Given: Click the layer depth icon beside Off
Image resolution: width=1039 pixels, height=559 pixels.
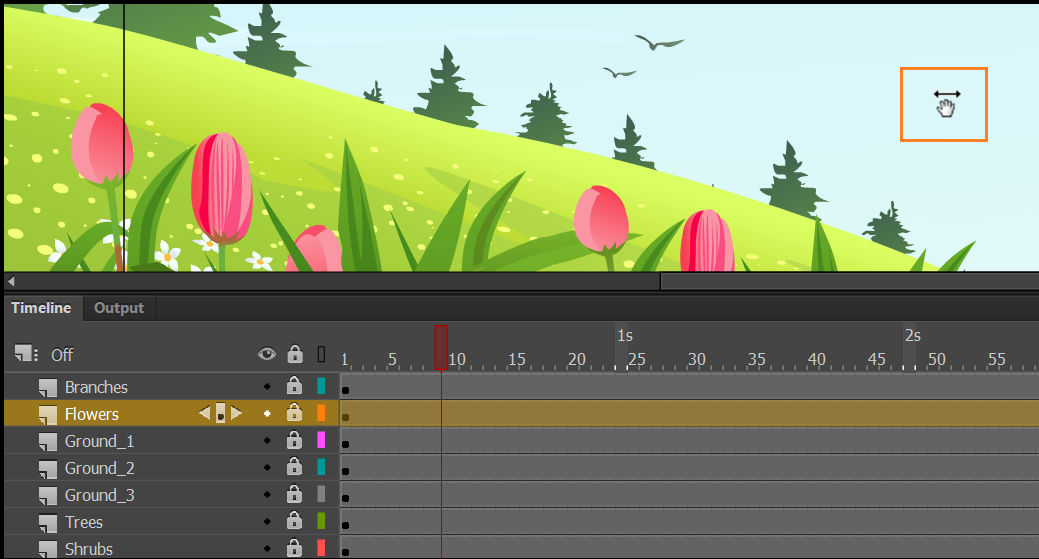Looking at the screenshot, I should pyautogui.click(x=27, y=353).
